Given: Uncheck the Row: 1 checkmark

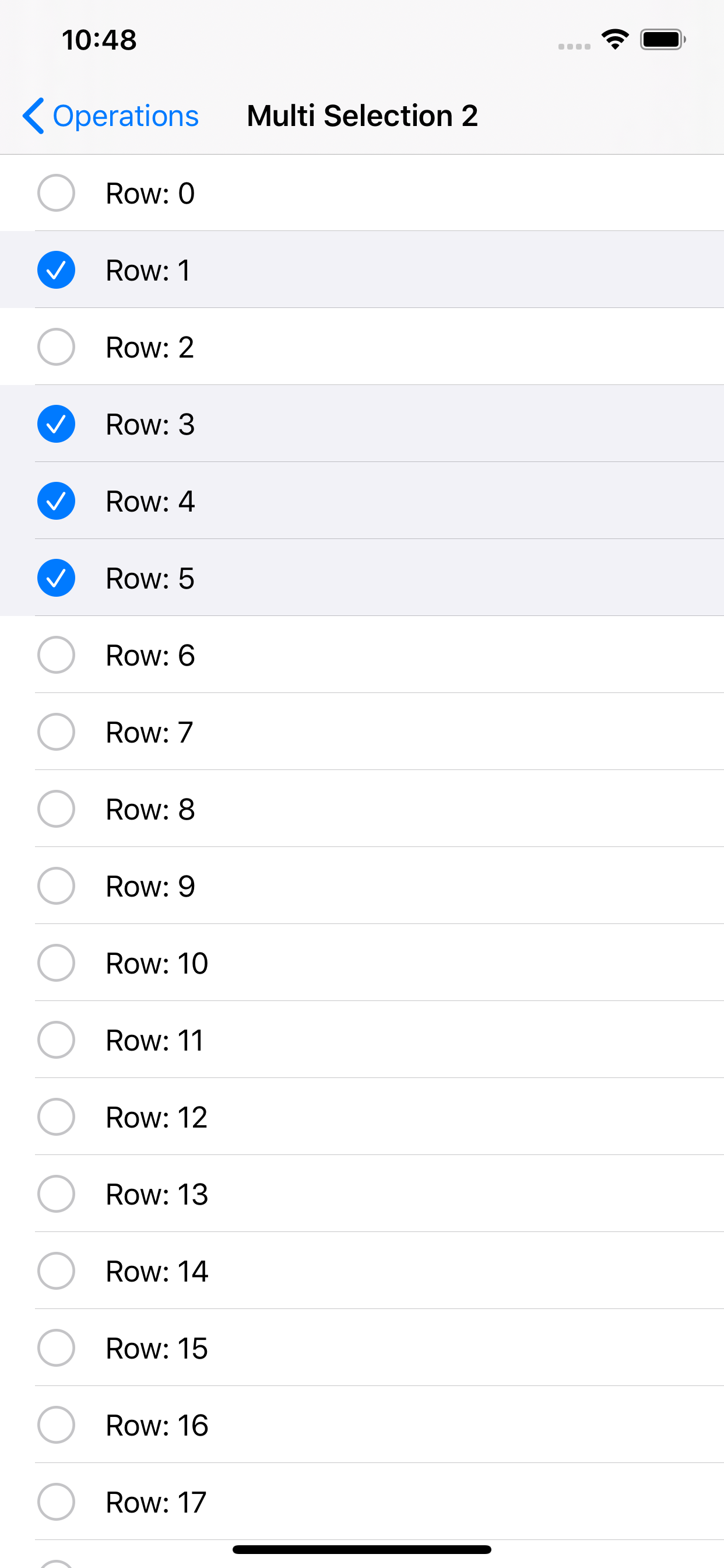Looking at the screenshot, I should (56, 269).
